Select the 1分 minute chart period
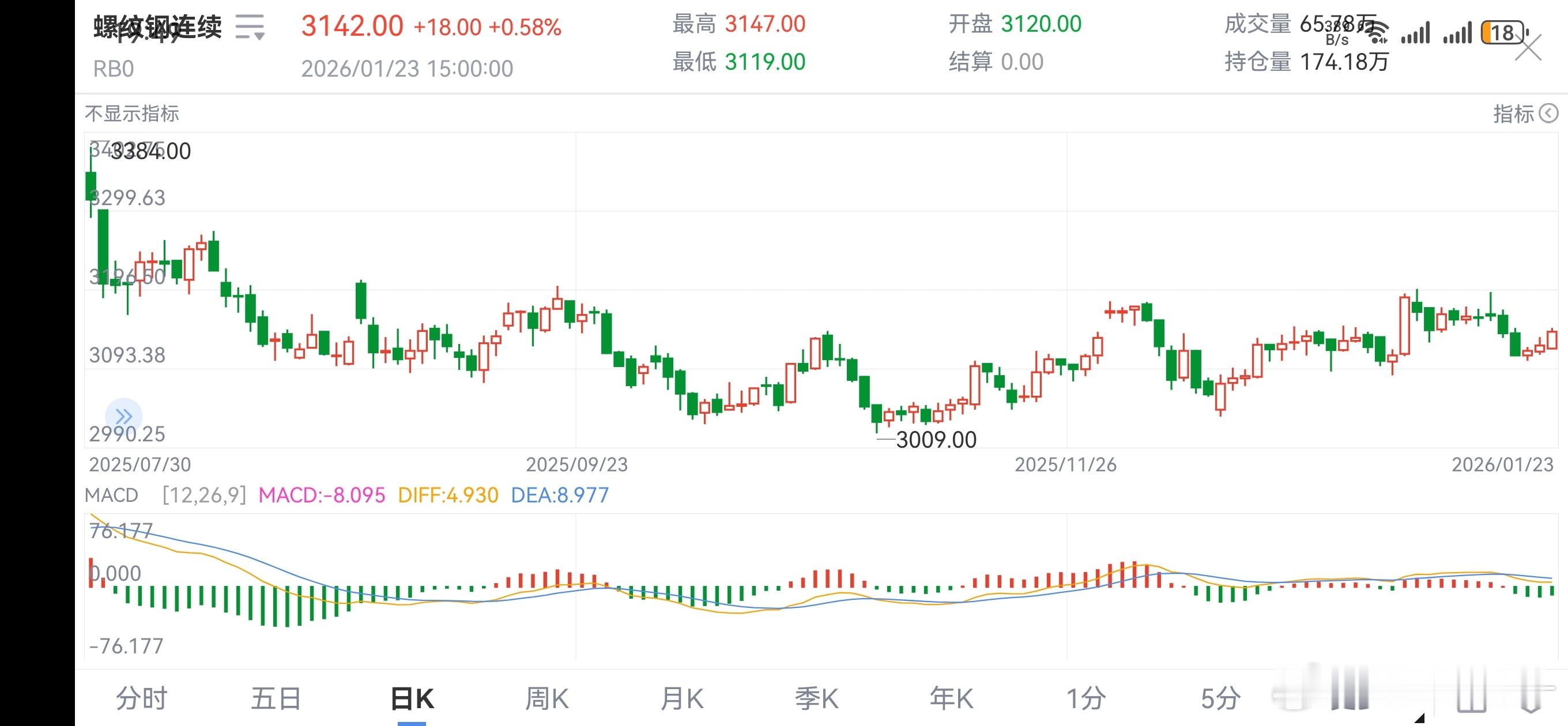The height and width of the screenshot is (726, 1568). pos(1086,698)
